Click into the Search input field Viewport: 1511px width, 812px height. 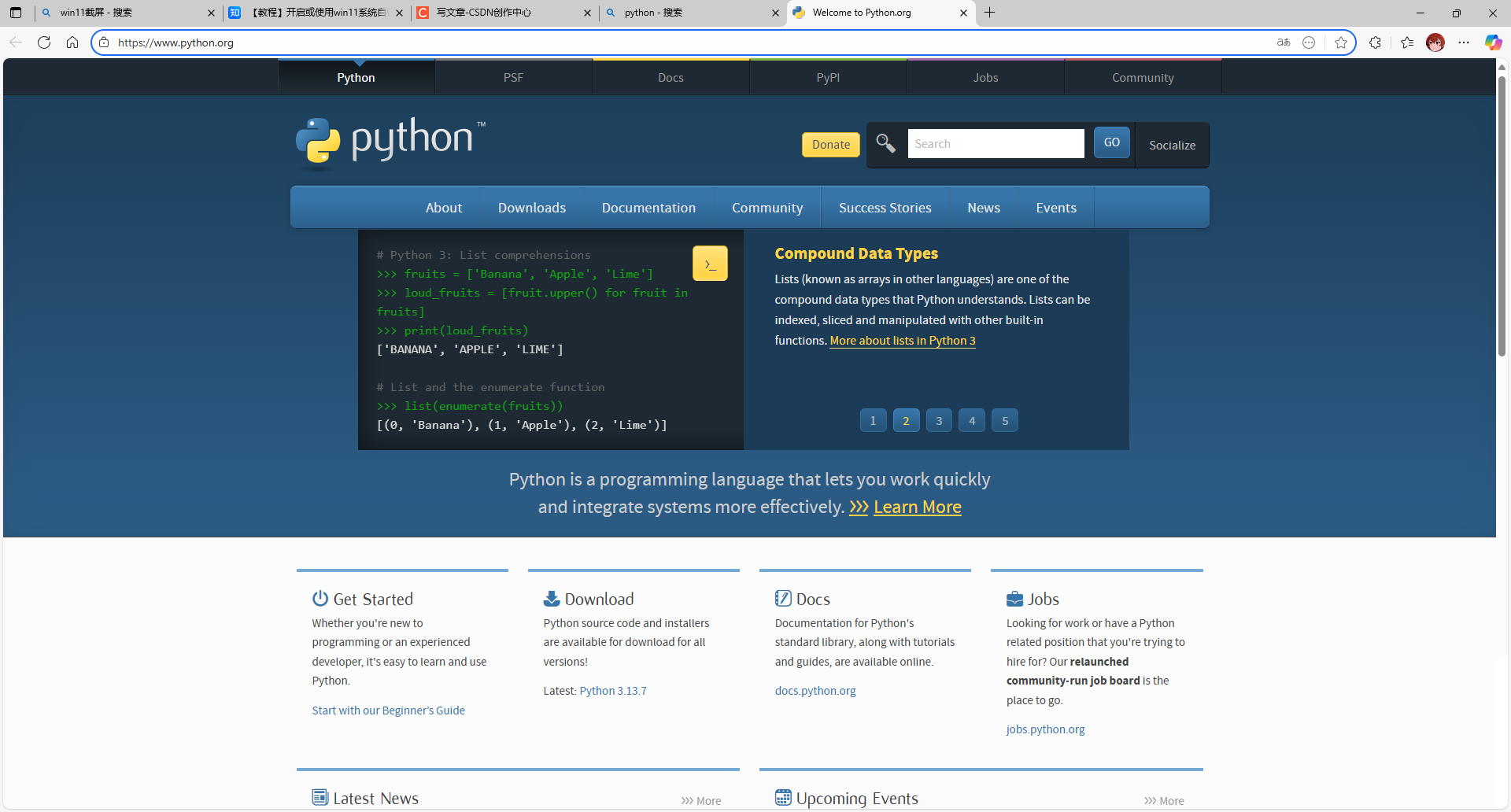(996, 143)
